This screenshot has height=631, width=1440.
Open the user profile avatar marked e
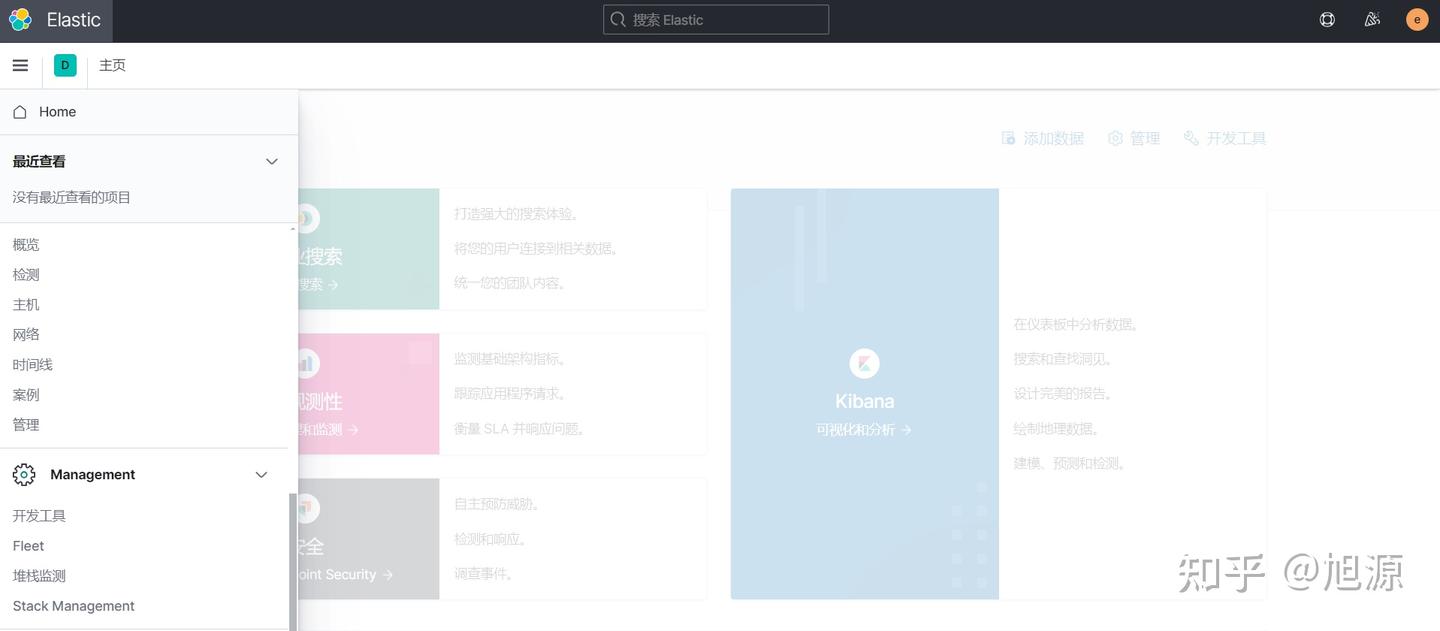click(x=1415, y=17)
